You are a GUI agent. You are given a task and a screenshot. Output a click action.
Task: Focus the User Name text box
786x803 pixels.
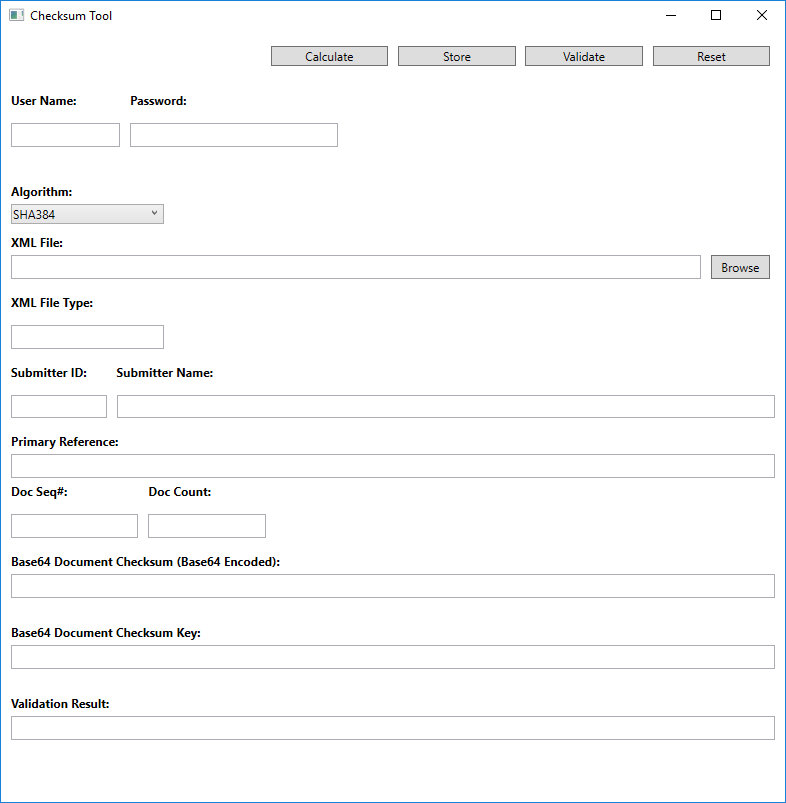point(65,135)
